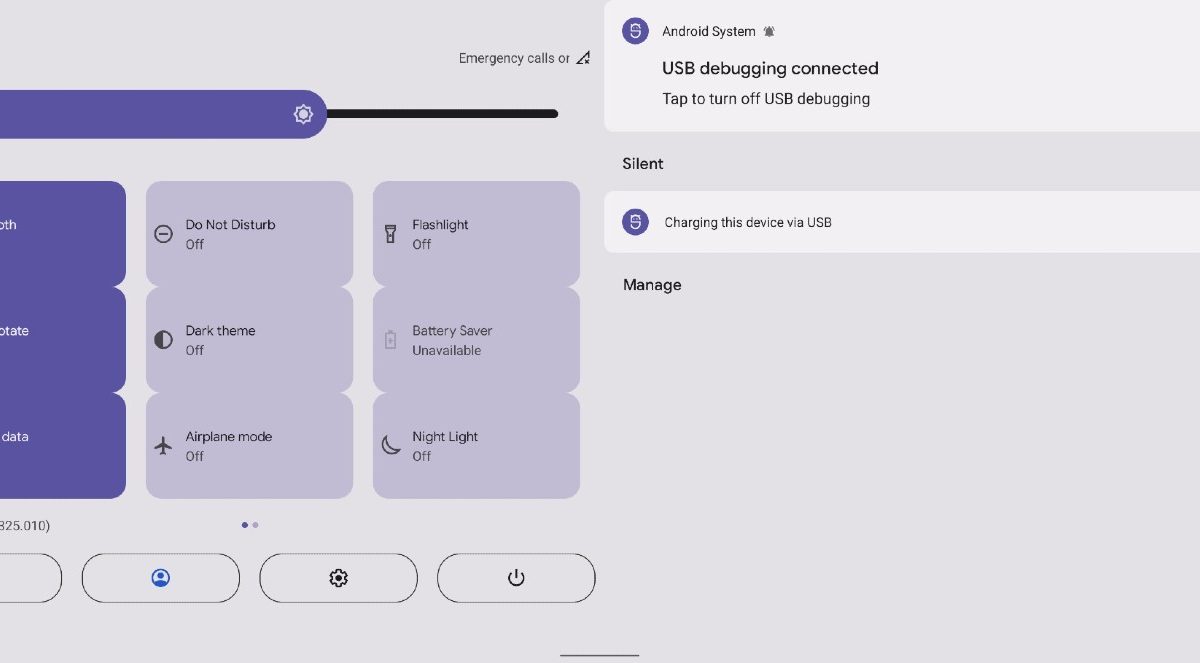Open settings with the gear icon
Image resolution: width=1200 pixels, height=663 pixels.
tap(338, 578)
